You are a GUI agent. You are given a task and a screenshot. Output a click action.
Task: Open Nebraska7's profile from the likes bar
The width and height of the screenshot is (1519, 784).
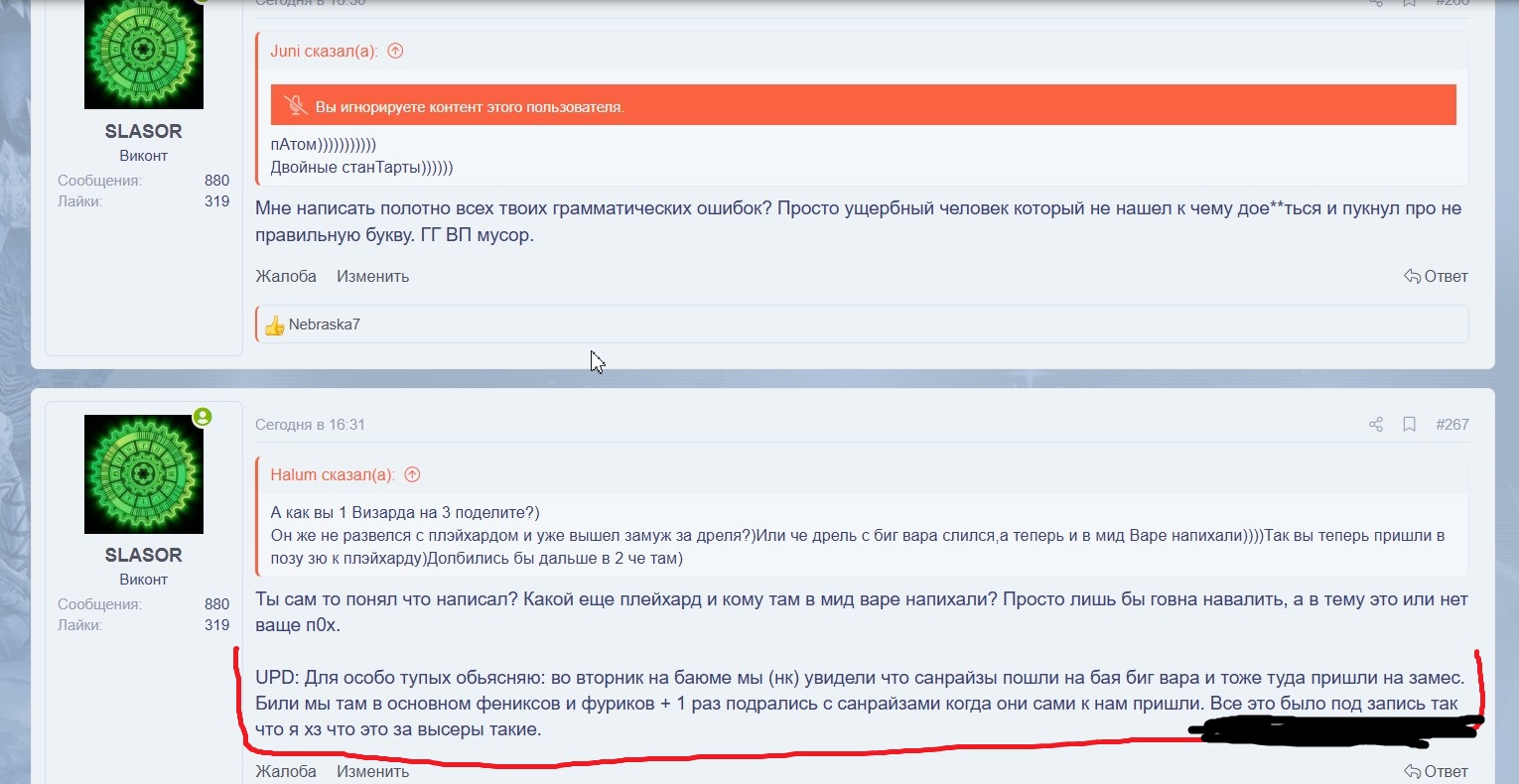coord(324,325)
